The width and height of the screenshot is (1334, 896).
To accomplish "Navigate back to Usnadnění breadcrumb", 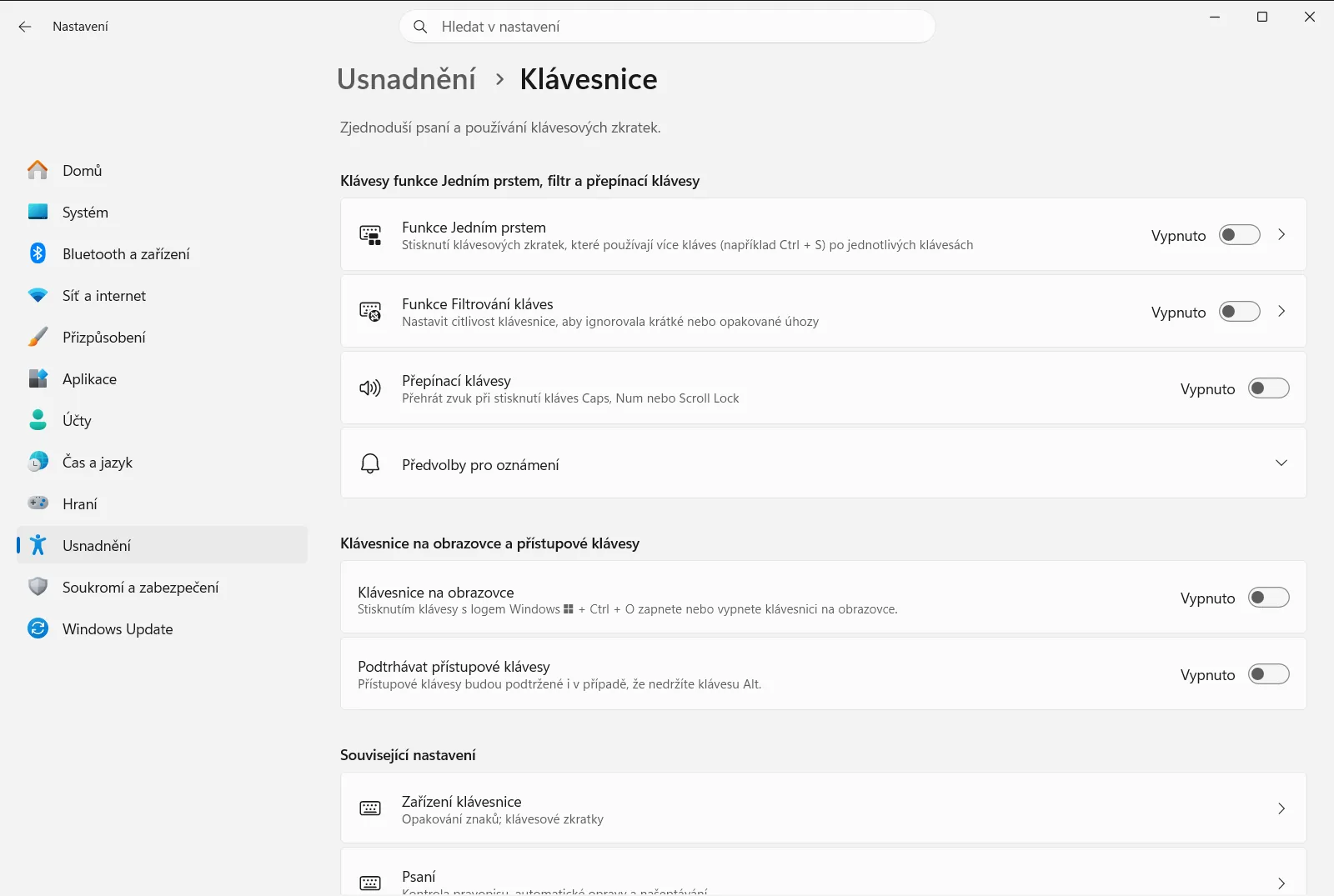I will pyautogui.click(x=406, y=79).
